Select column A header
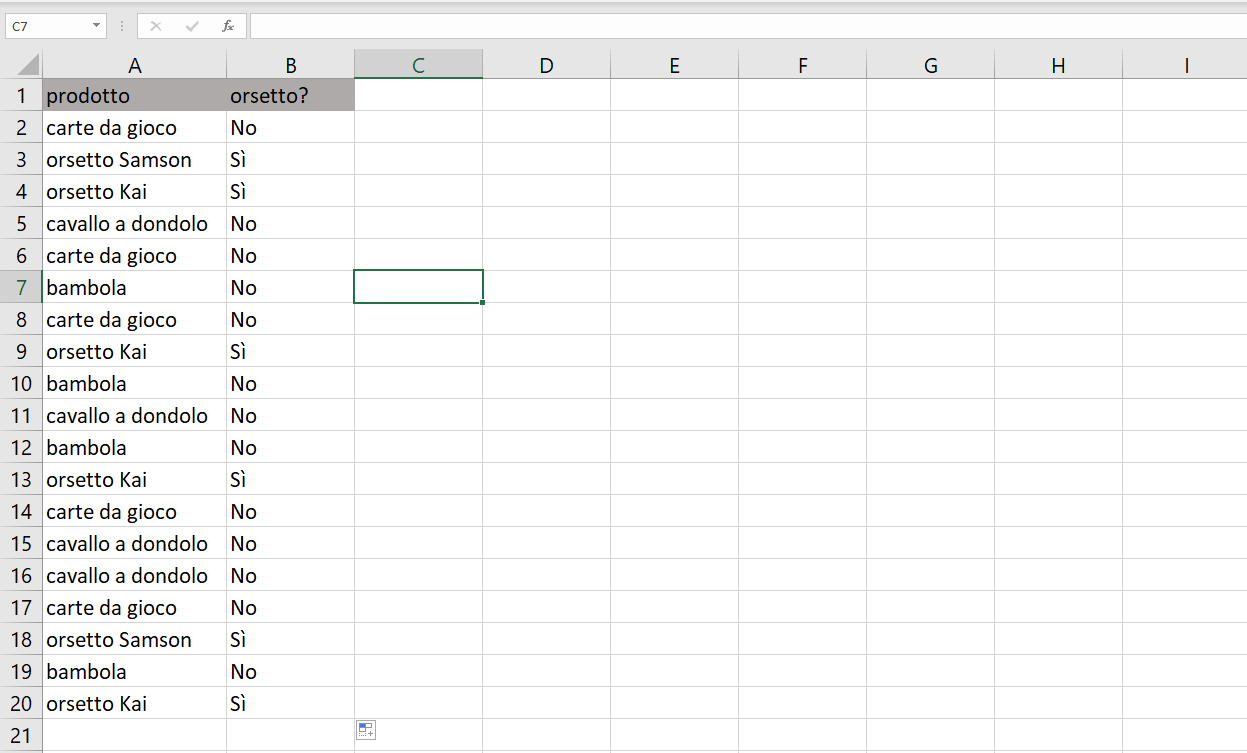The width and height of the screenshot is (1247, 753). (134, 66)
